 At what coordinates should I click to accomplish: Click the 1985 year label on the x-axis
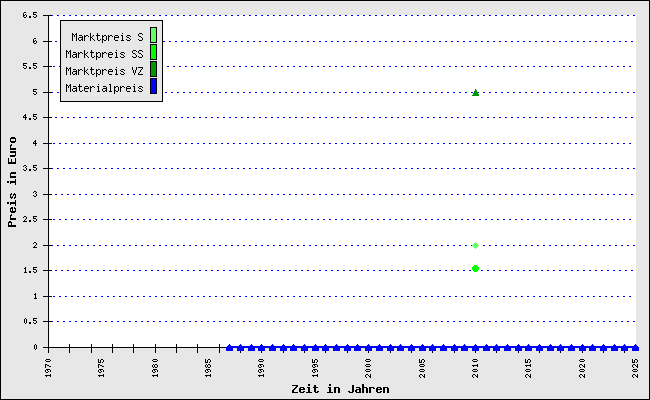[208, 366]
